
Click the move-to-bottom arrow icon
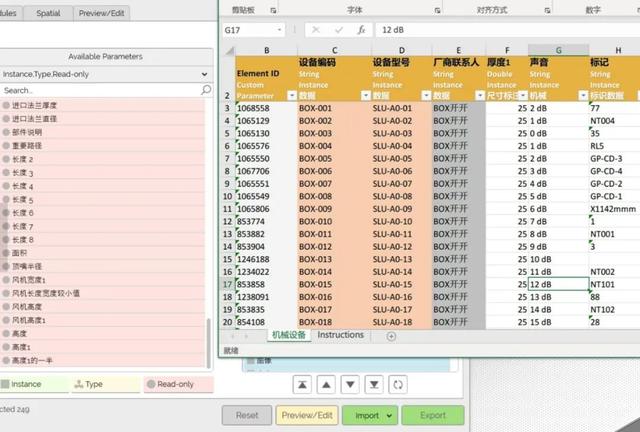(x=375, y=384)
